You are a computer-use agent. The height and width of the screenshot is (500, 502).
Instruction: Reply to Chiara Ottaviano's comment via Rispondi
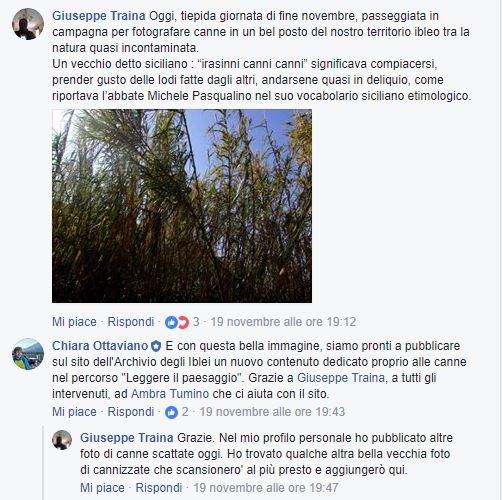pyautogui.click(x=131, y=412)
